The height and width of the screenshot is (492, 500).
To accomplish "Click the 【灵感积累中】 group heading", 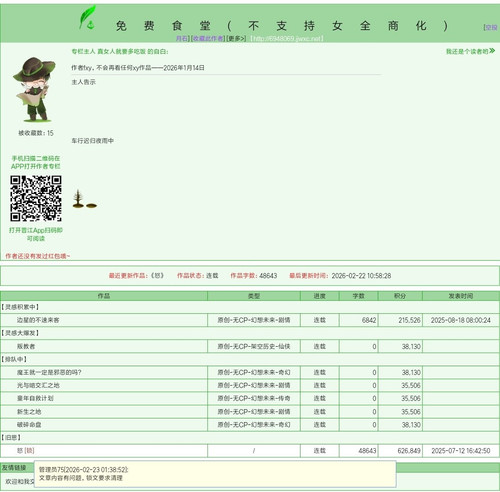I will click(x=20, y=307).
